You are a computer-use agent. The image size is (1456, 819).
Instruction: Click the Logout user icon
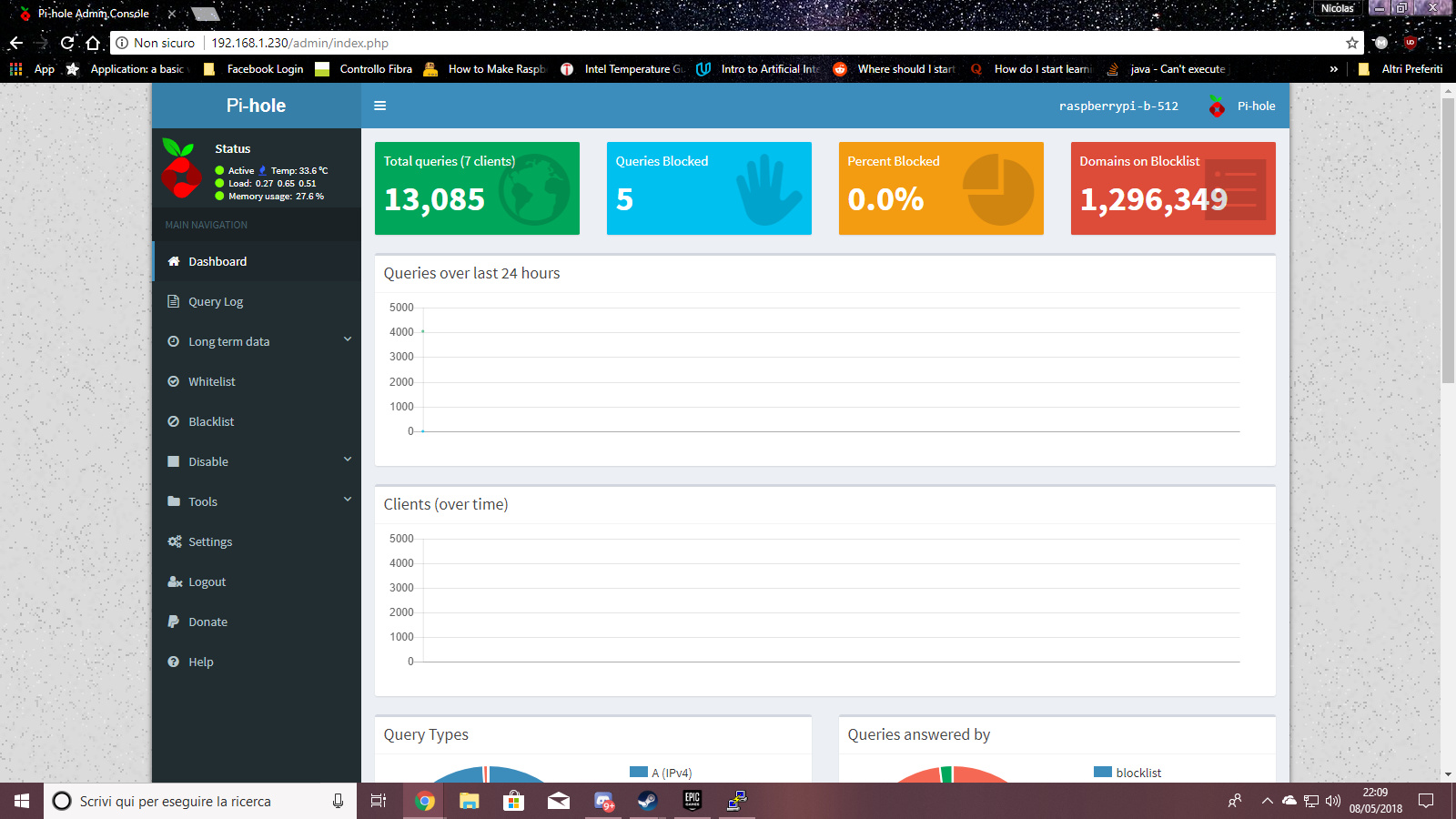[175, 581]
